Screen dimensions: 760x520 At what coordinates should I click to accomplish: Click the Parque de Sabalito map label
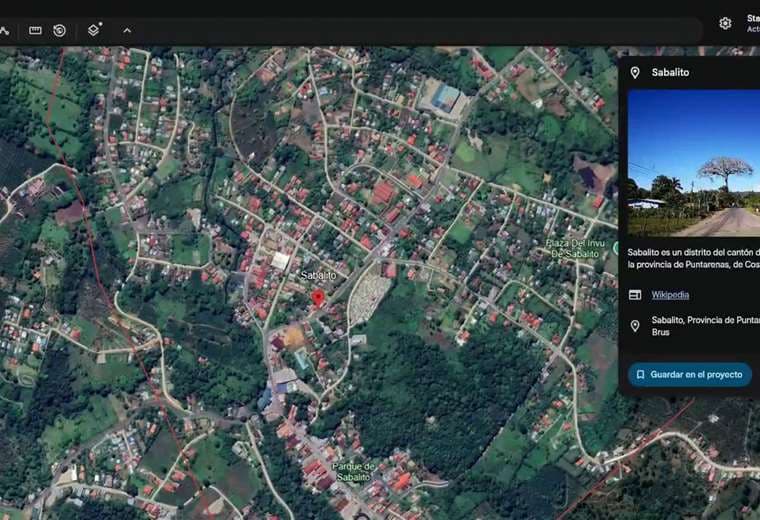(354, 471)
